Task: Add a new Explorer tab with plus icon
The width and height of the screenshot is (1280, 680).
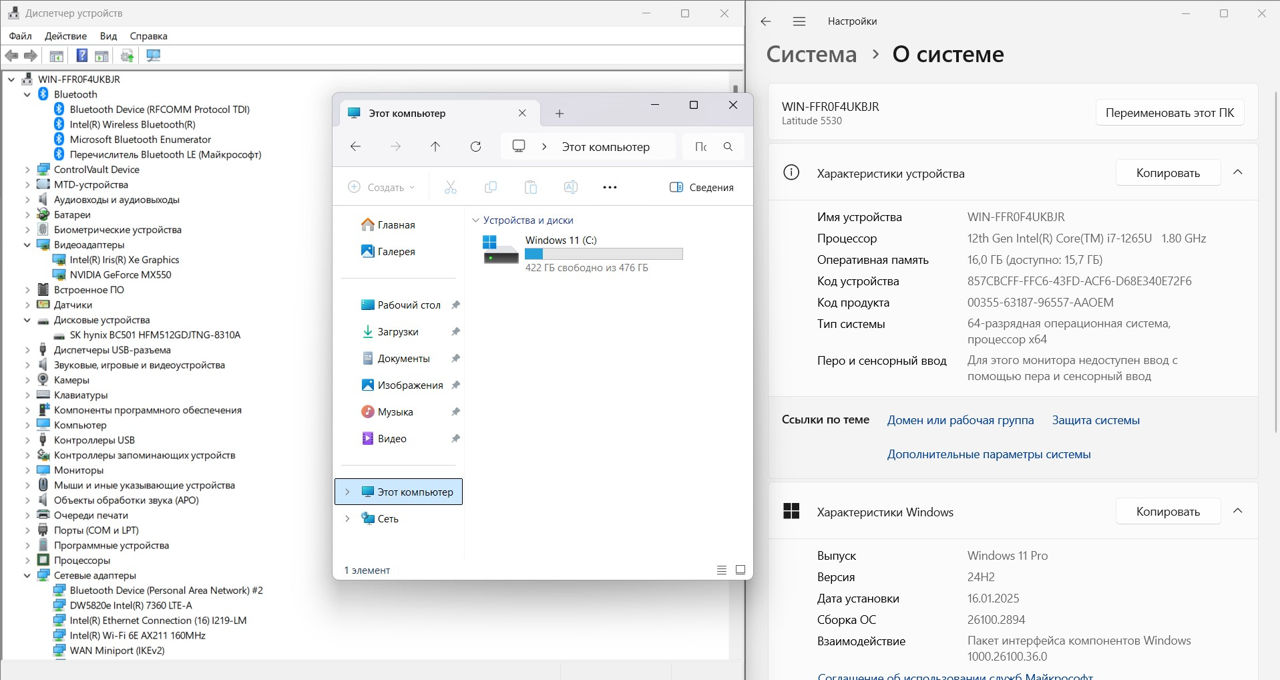Action: [x=559, y=114]
